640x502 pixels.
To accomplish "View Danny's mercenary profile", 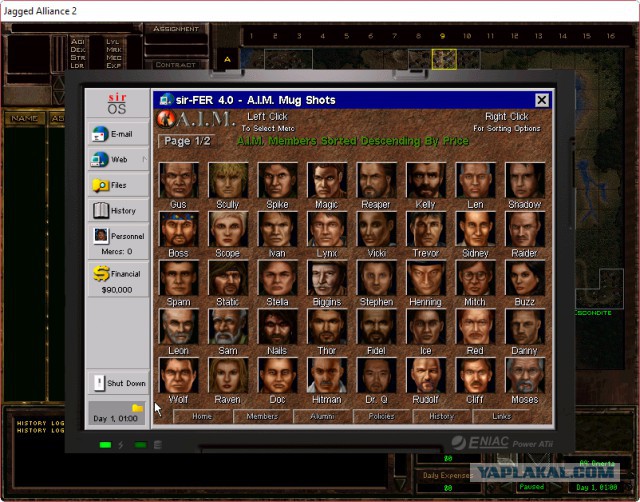I will pos(524,327).
